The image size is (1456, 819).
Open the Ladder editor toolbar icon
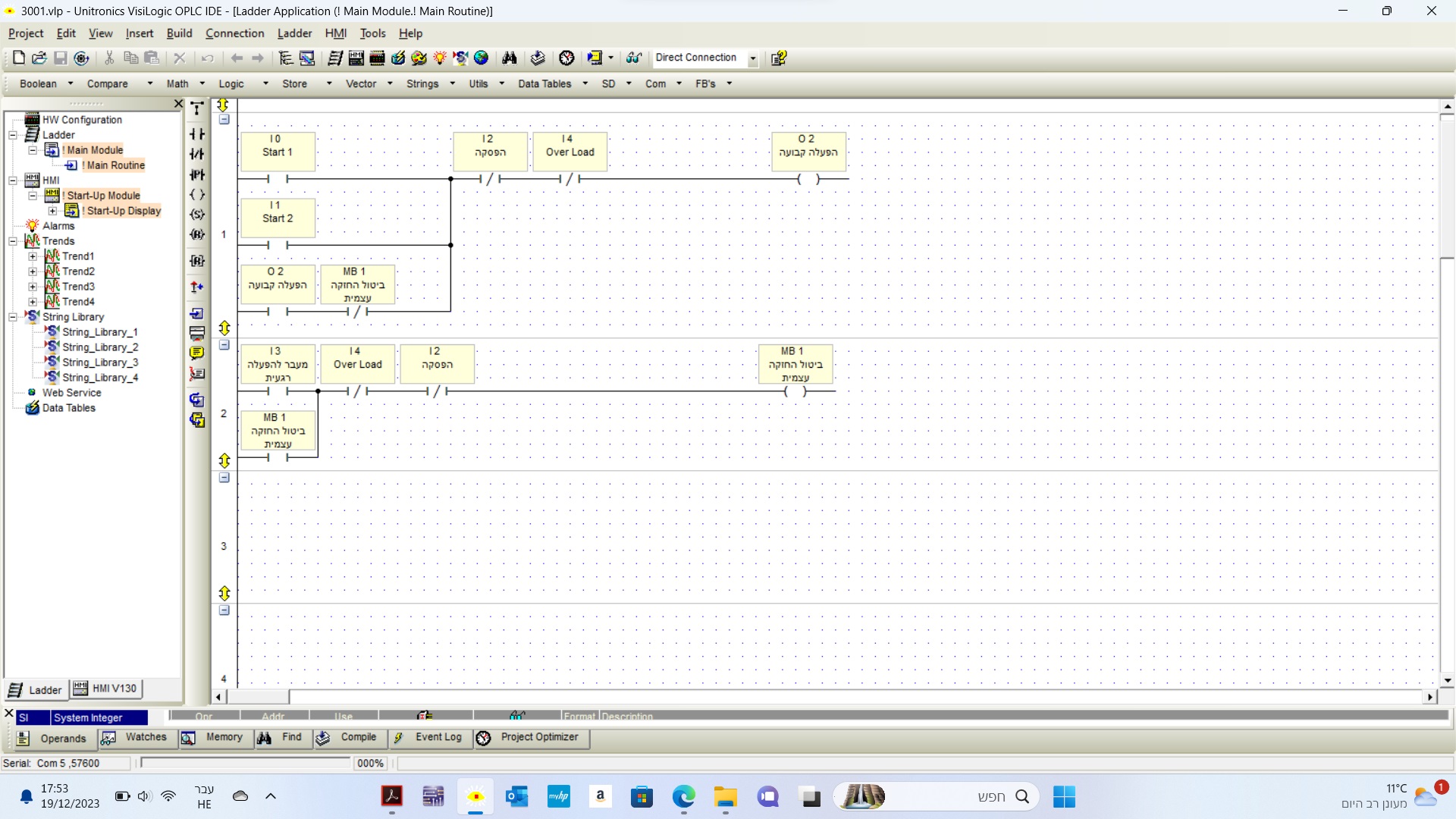pos(335,58)
